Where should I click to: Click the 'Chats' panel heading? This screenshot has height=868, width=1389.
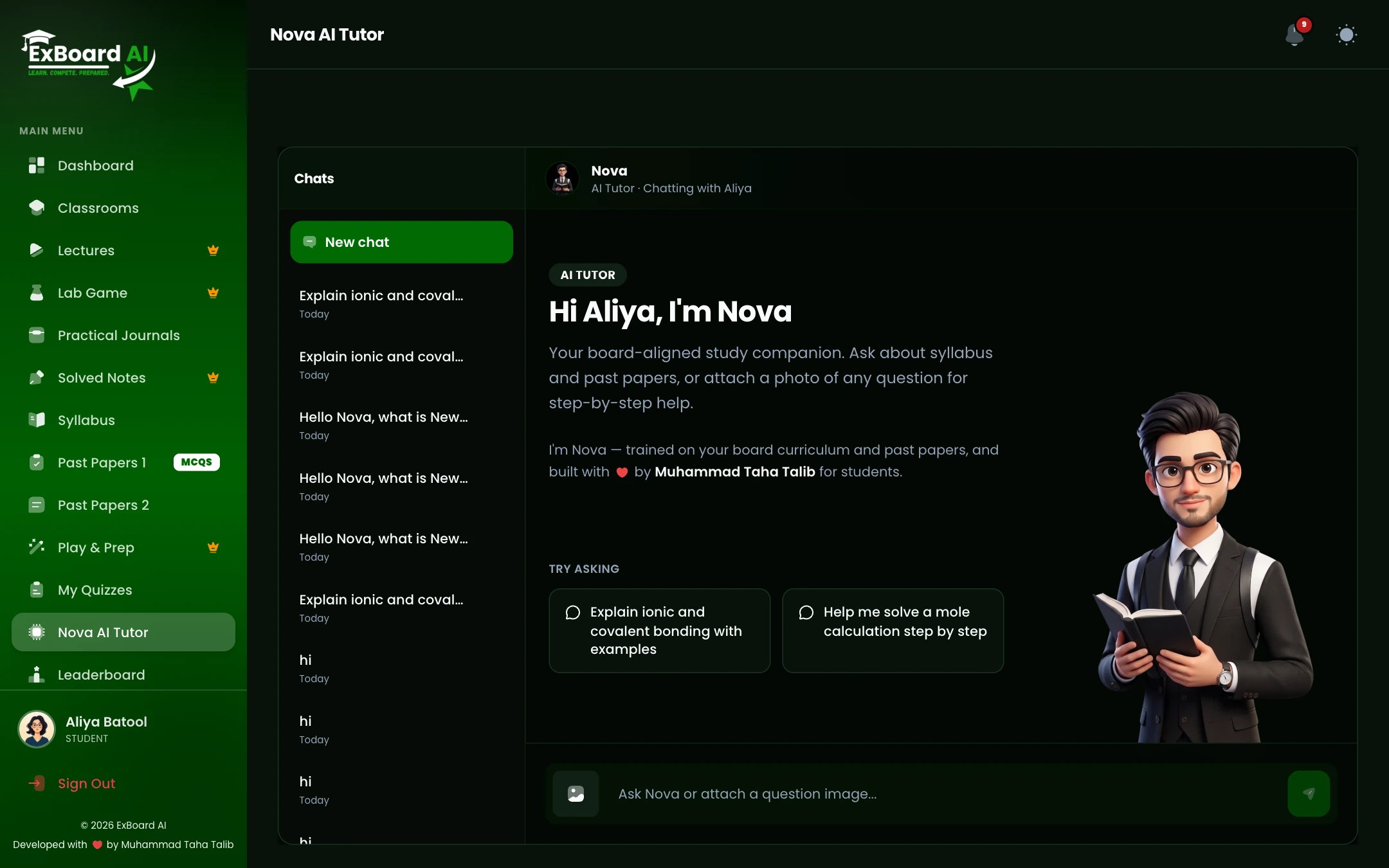314,178
